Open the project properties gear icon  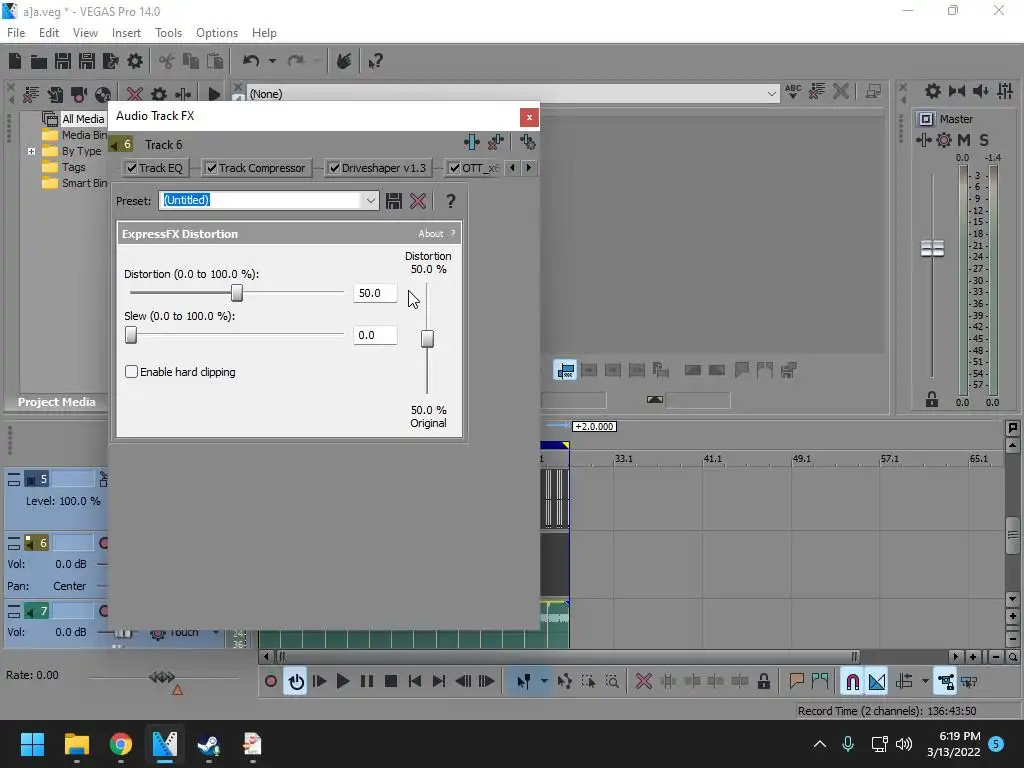click(135, 61)
